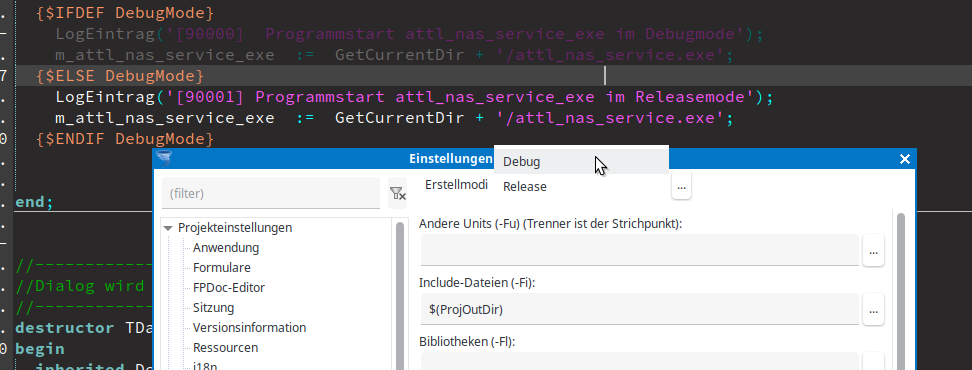Open FPDoc-Editor in the settings tree
This screenshot has width=972, height=370.
click(229, 288)
